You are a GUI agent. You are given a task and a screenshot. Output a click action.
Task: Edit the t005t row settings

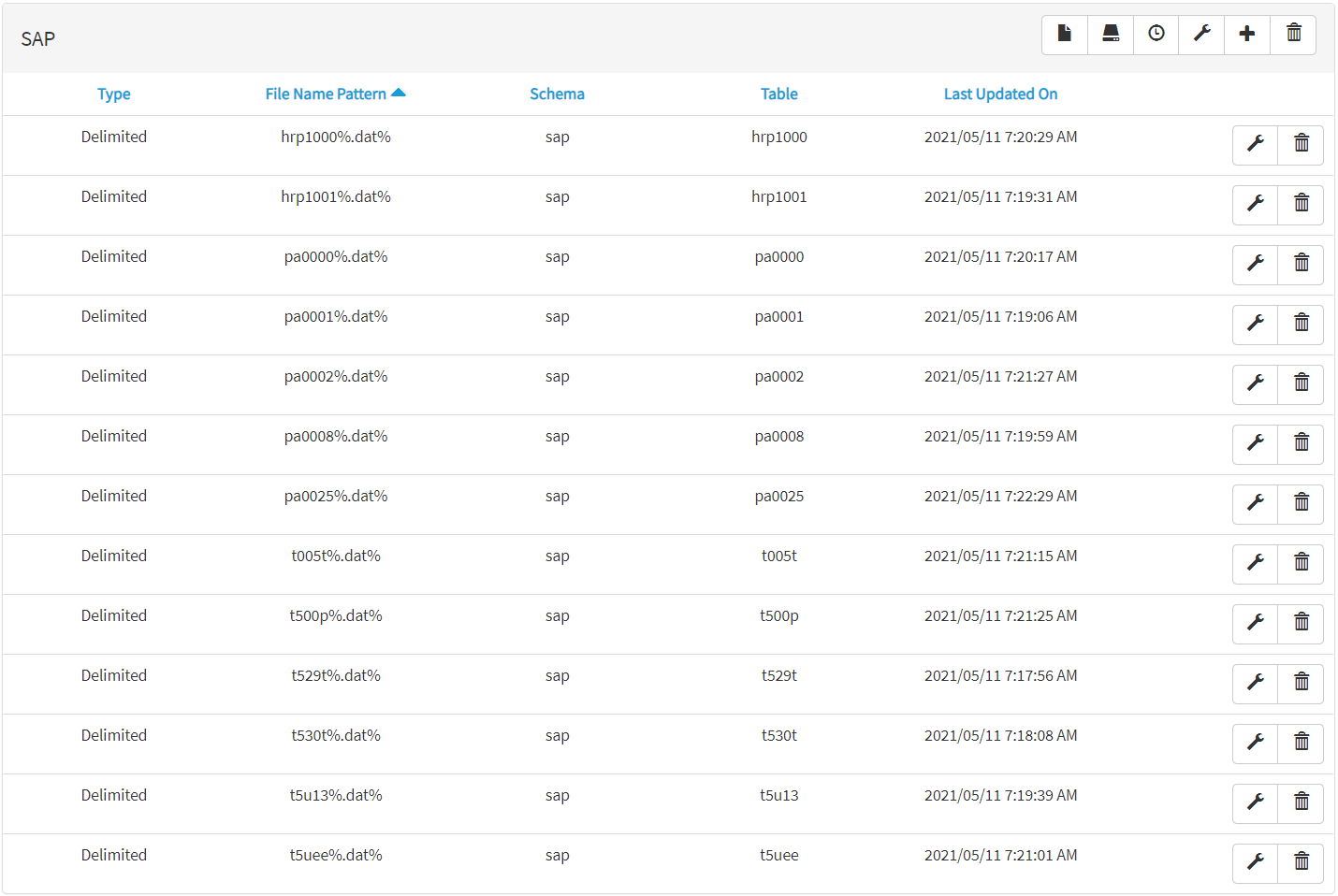point(1256,563)
